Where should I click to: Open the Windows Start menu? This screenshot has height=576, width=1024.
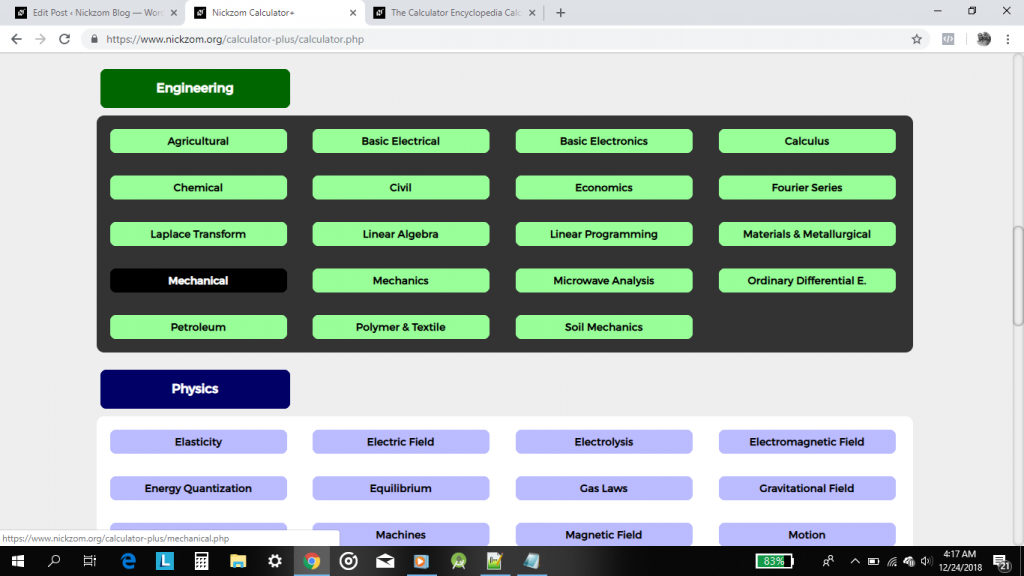point(18,561)
